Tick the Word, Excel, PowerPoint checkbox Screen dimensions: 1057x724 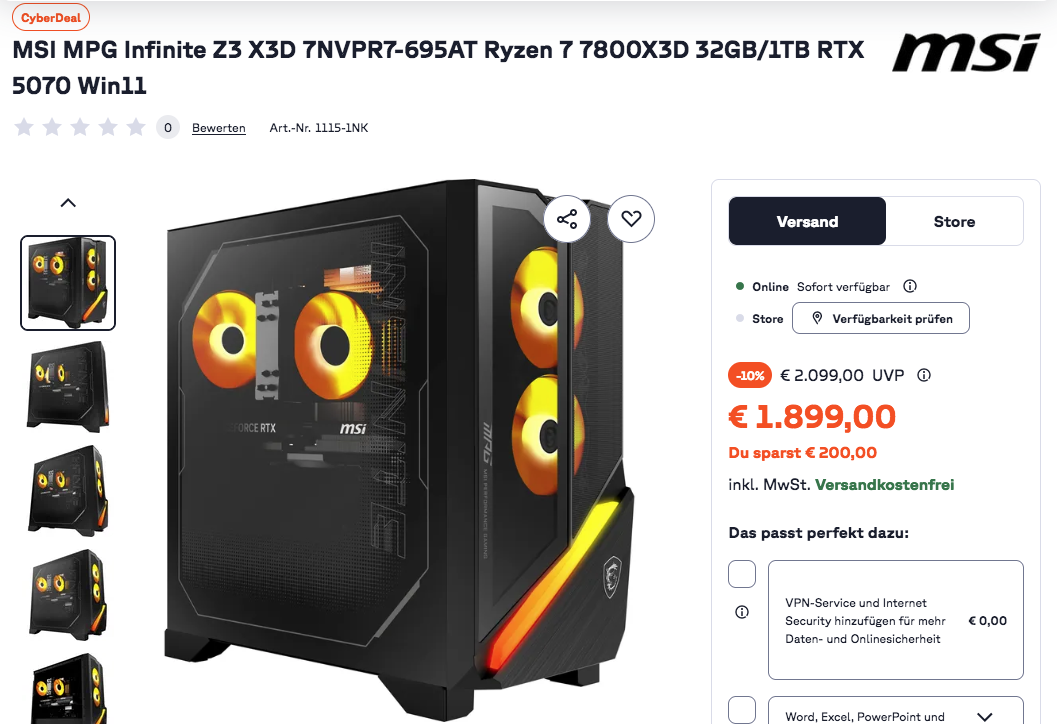point(742,710)
